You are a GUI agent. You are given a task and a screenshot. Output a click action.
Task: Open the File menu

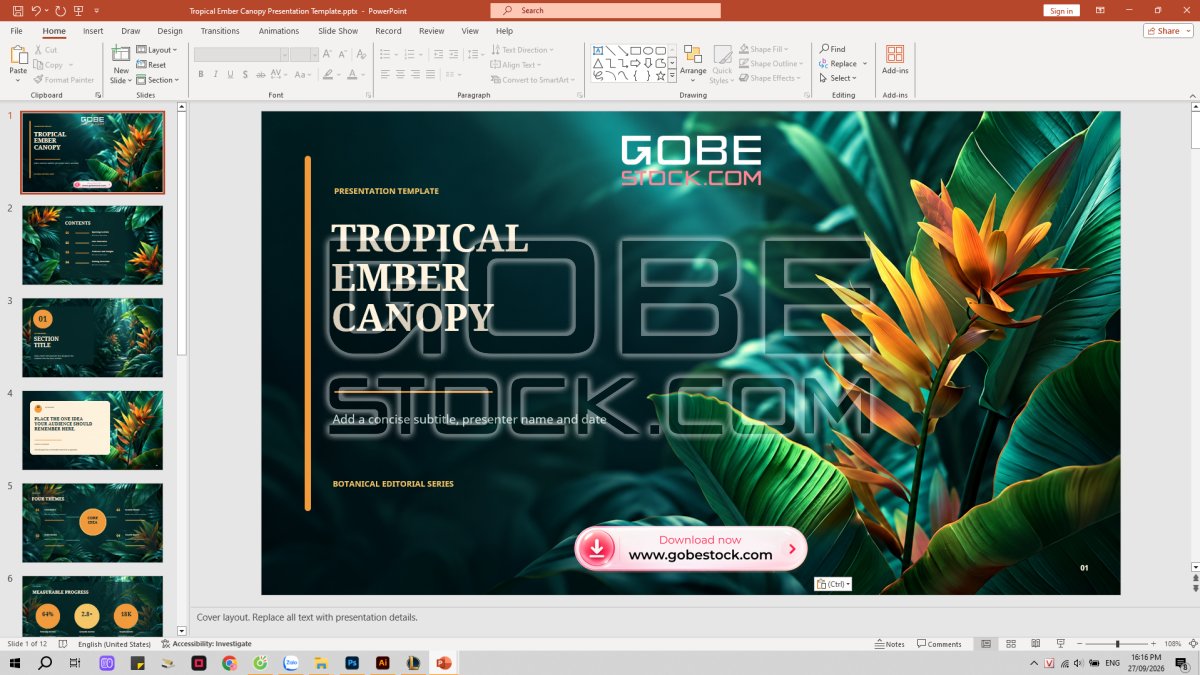pyautogui.click(x=16, y=31)
